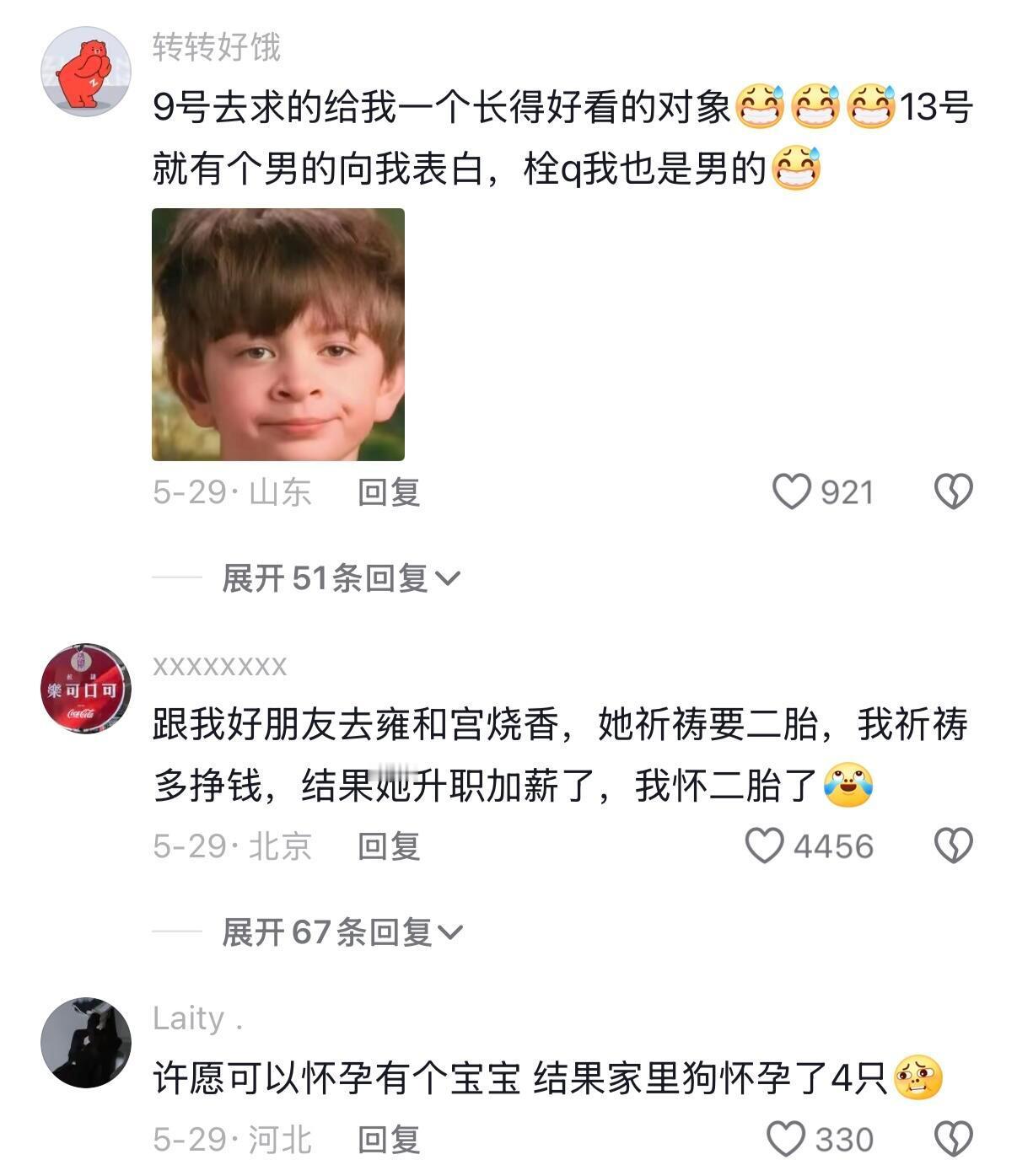Reply to 转转好饿's comment from 山东
Screen dimensions: 1017x1176
point(389,492)
